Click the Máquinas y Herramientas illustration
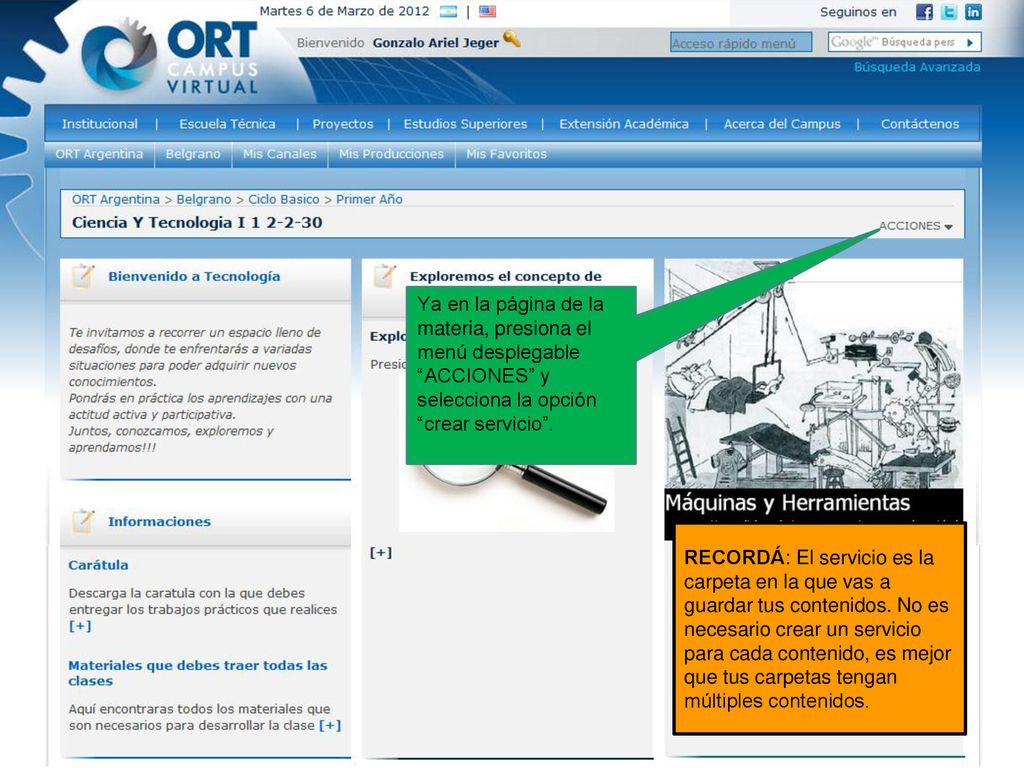Image resolution: width=1024 pixels, height=768 pixels. click(813, 374)
